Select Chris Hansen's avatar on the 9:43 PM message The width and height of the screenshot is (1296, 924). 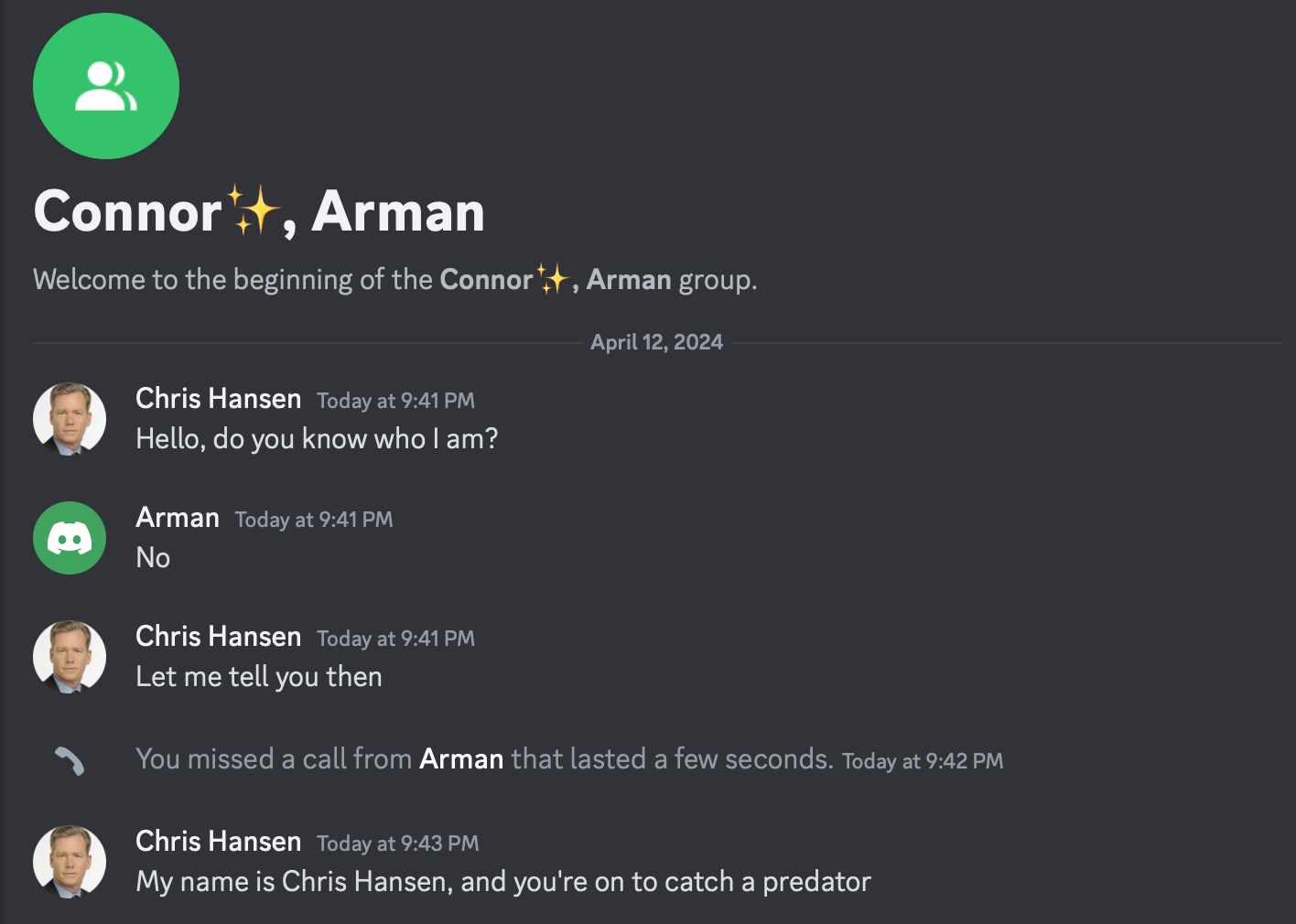tap(70, 862)
